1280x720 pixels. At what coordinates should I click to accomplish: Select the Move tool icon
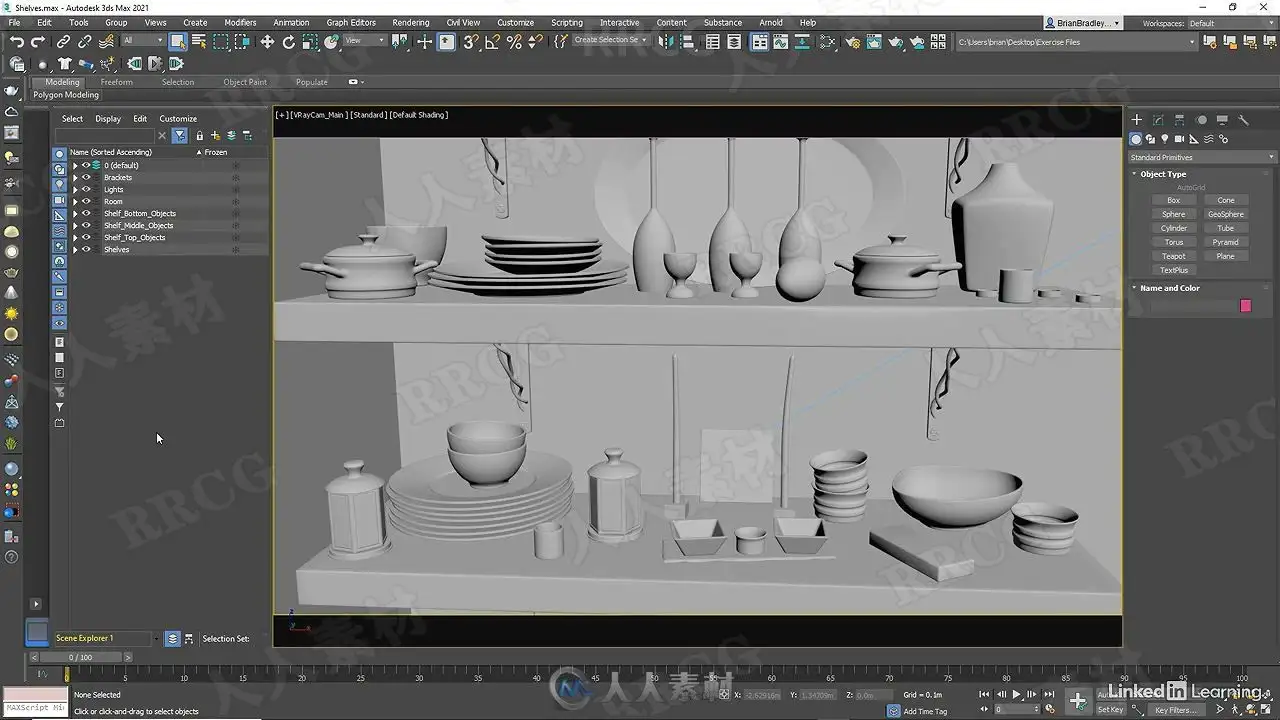point(267,42)
